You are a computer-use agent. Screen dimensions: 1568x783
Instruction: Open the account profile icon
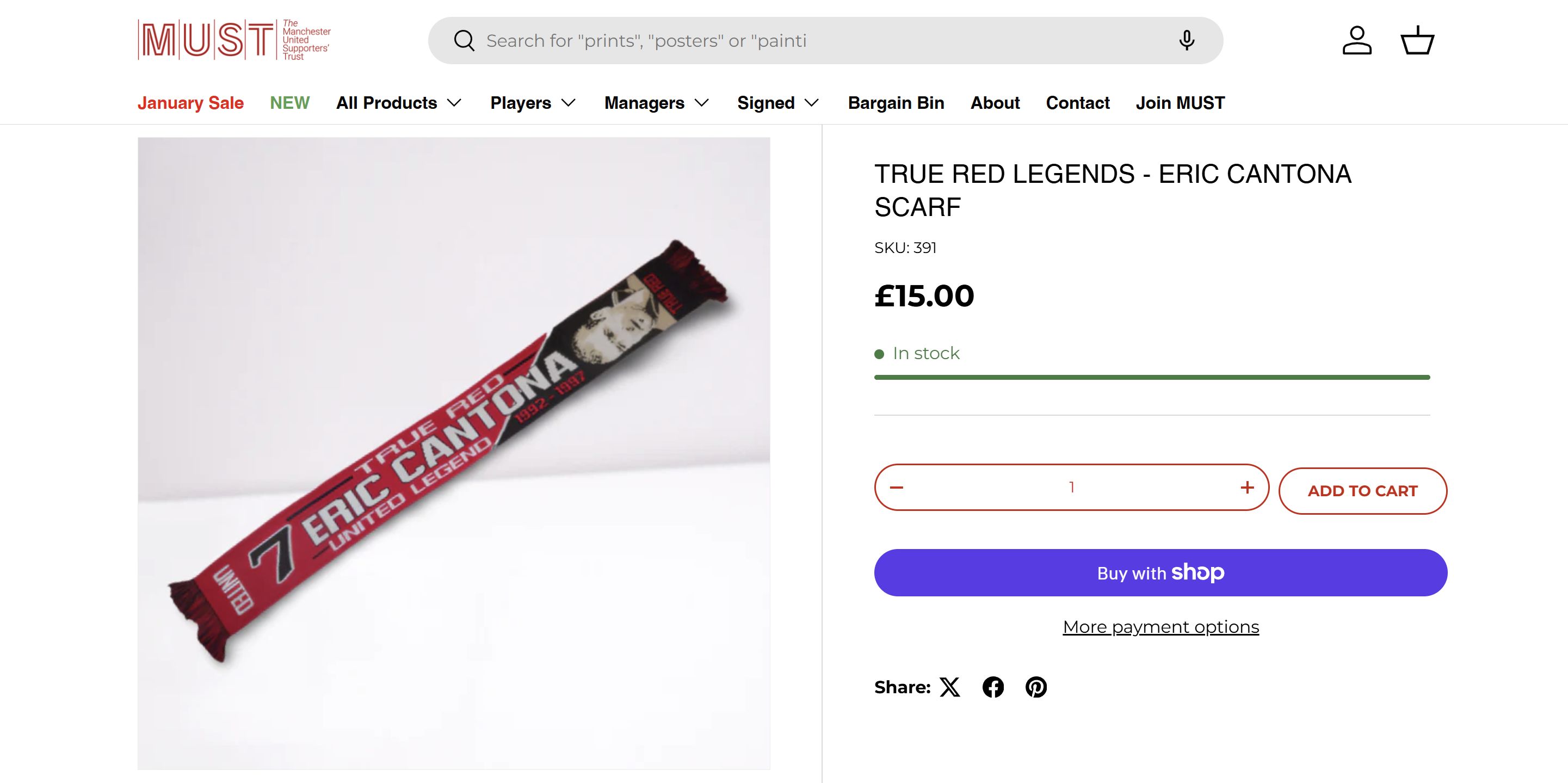click(1357, 41)
